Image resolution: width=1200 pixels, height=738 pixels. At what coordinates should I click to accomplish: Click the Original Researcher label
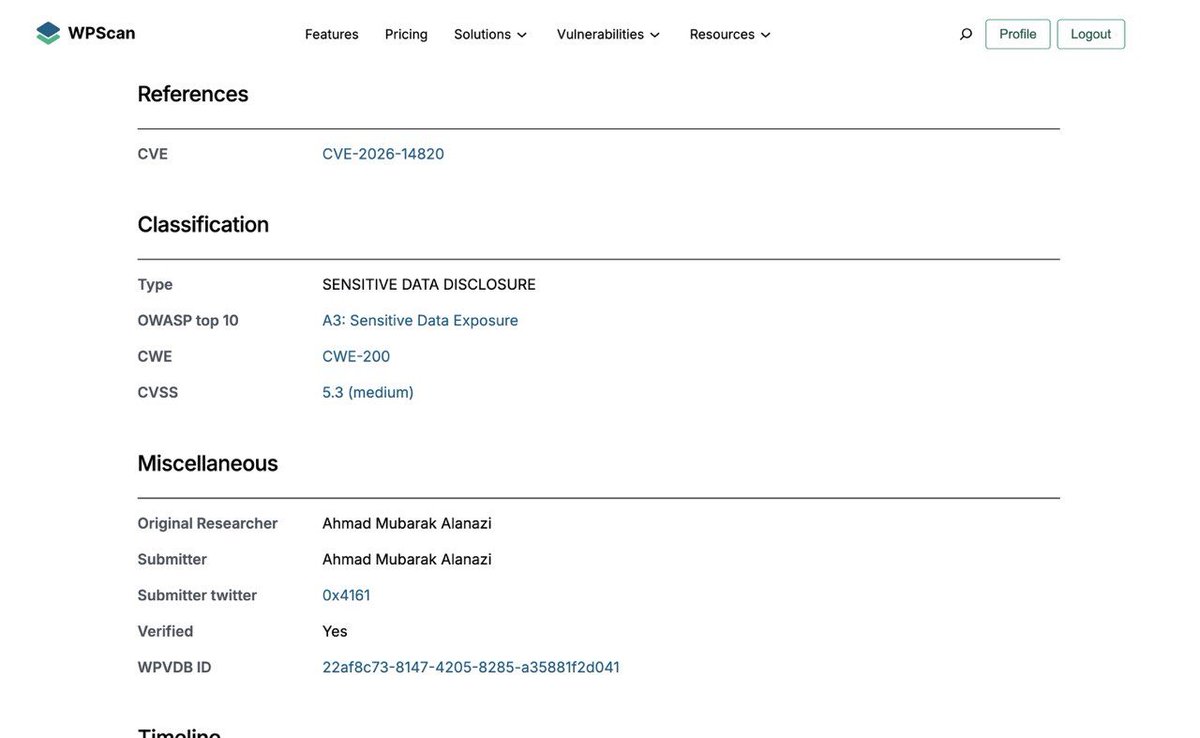point(208,524)
